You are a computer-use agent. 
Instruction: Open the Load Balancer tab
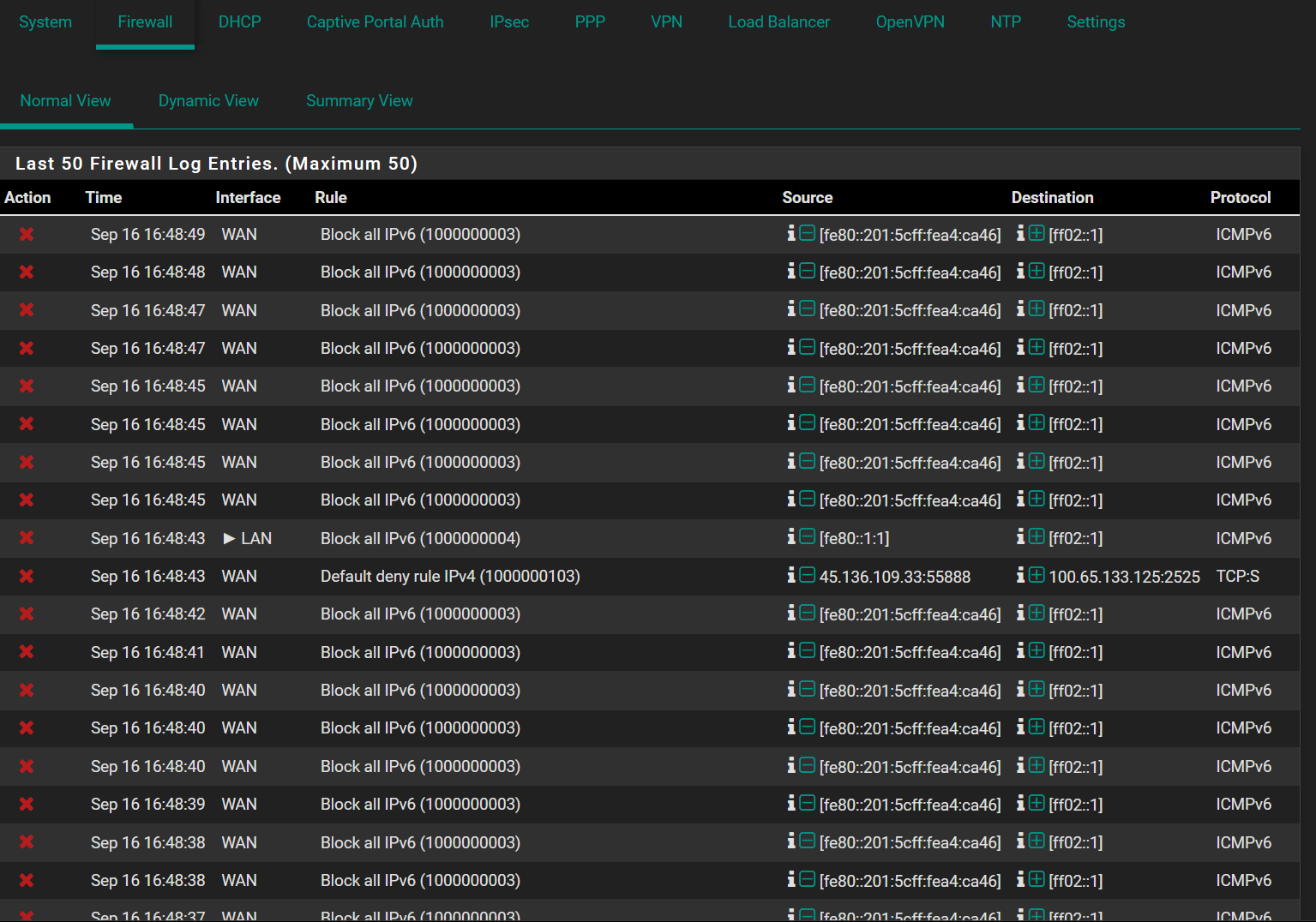point(778,22)
